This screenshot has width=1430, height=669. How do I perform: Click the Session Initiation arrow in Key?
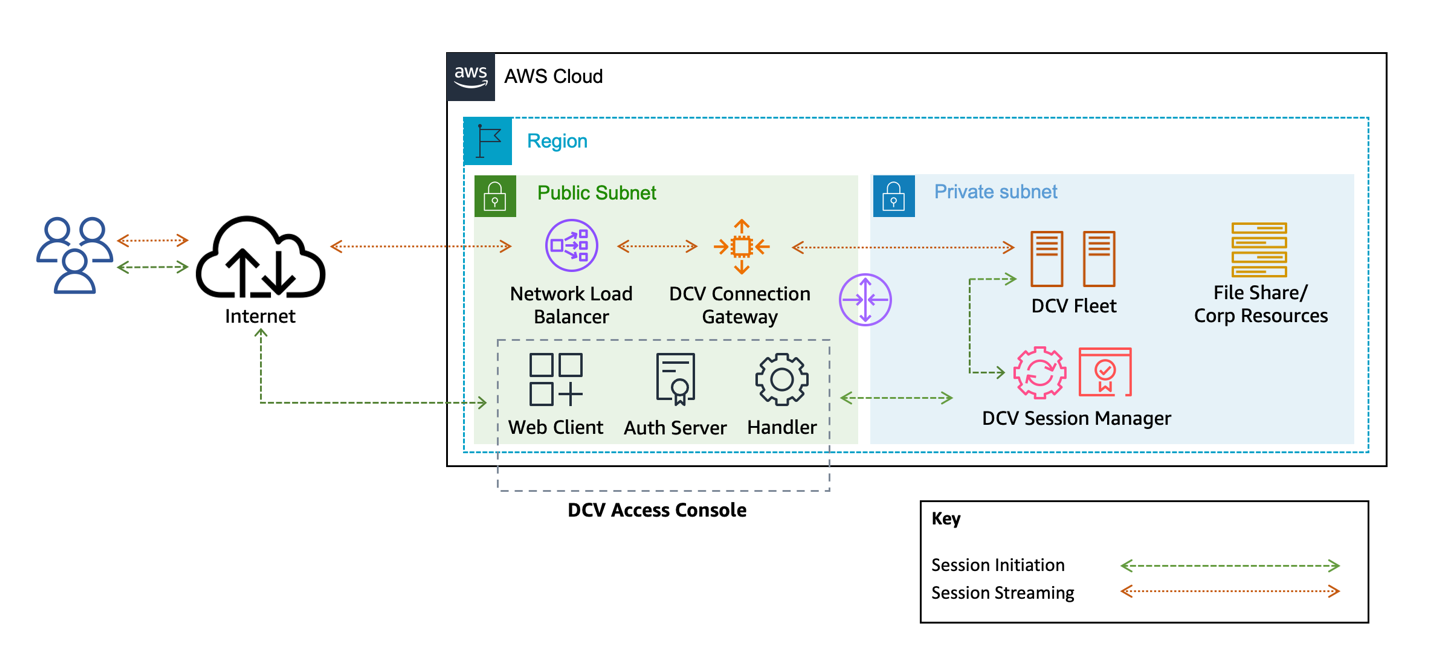tap(1230, 565)
